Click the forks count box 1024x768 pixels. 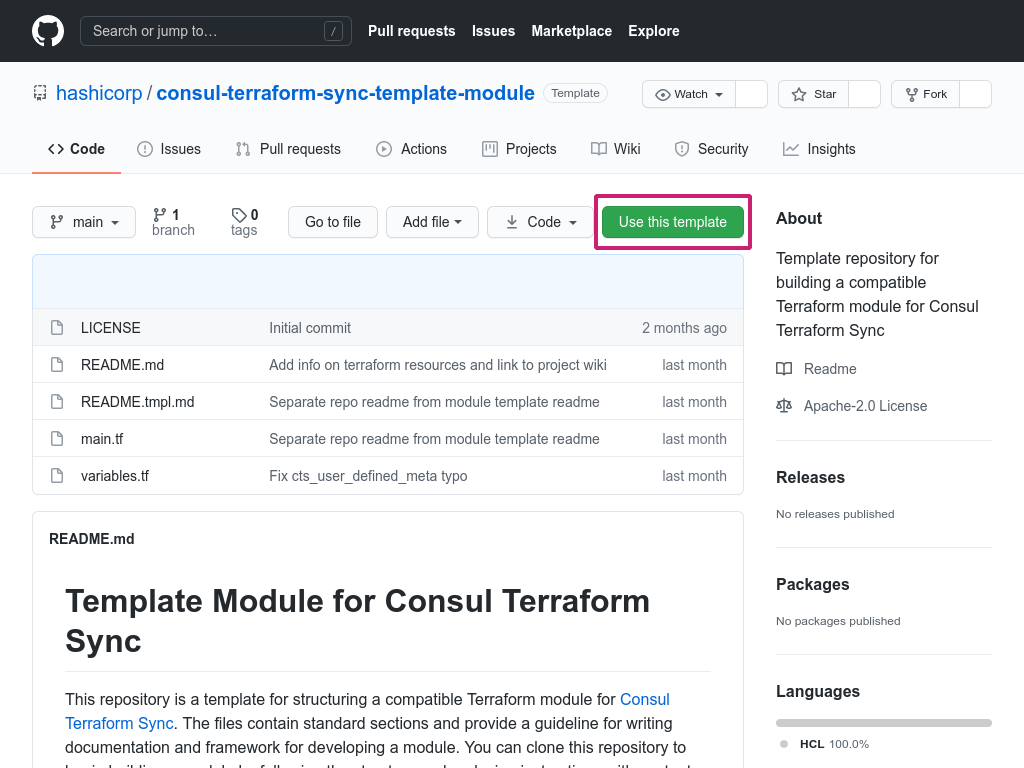976,94
